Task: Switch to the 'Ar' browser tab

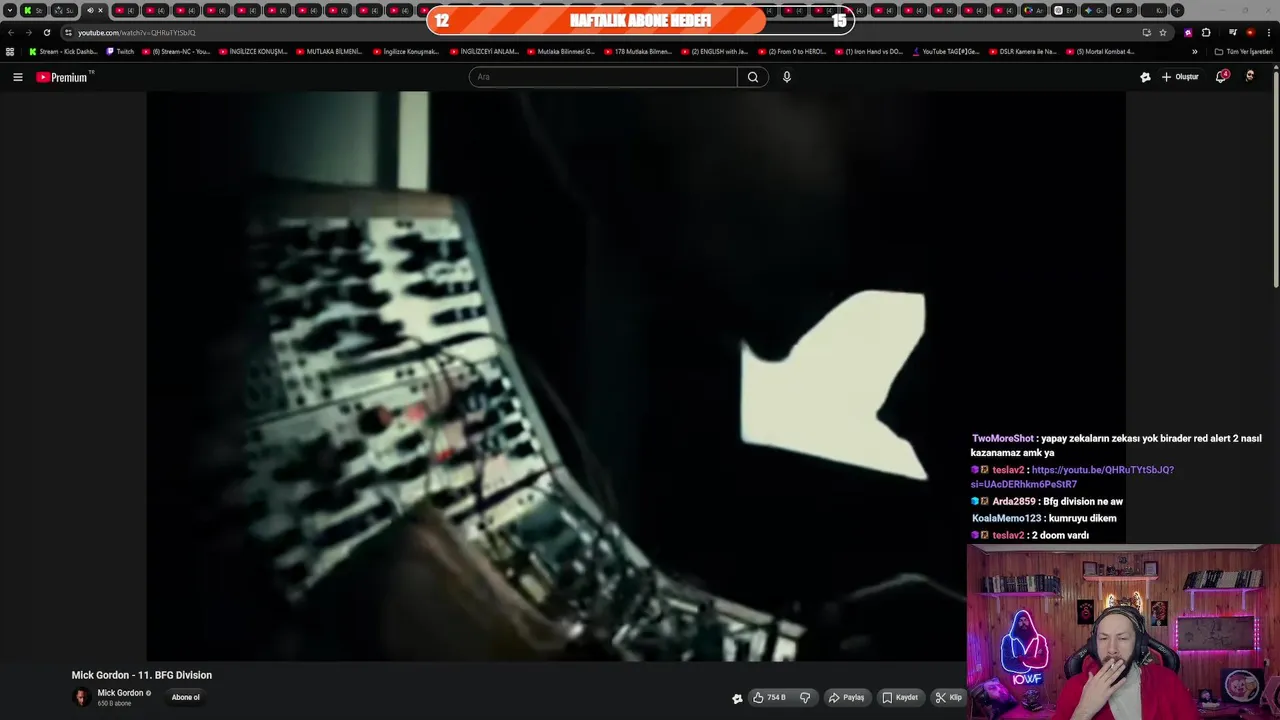Action: [1034, 10]
